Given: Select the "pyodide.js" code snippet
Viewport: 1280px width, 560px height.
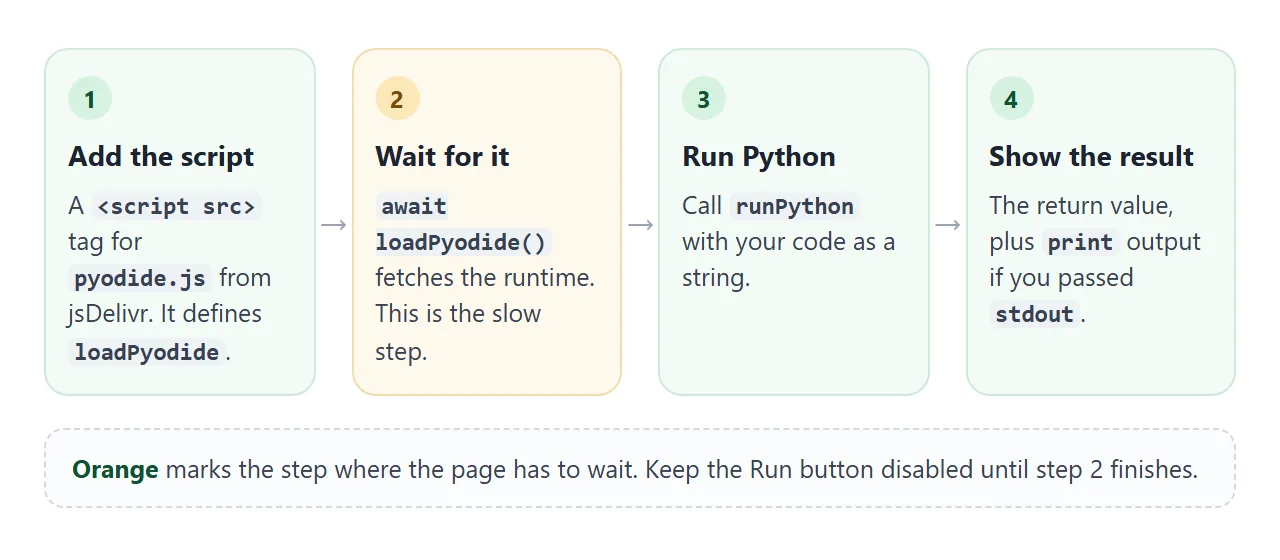Looking at the screenshot, I should tap(141, 279).
